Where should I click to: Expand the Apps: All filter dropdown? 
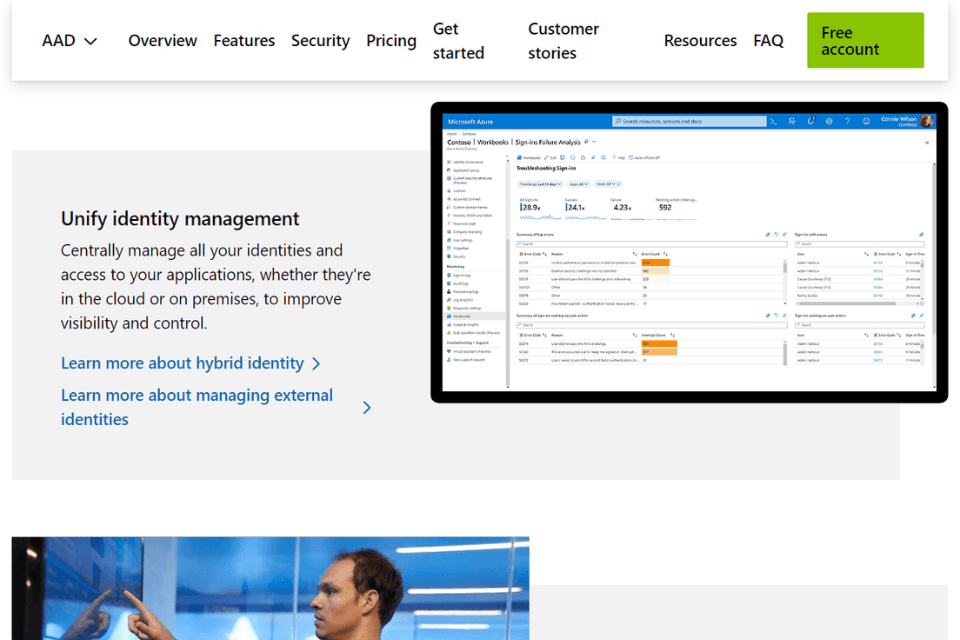coord(578,184)
